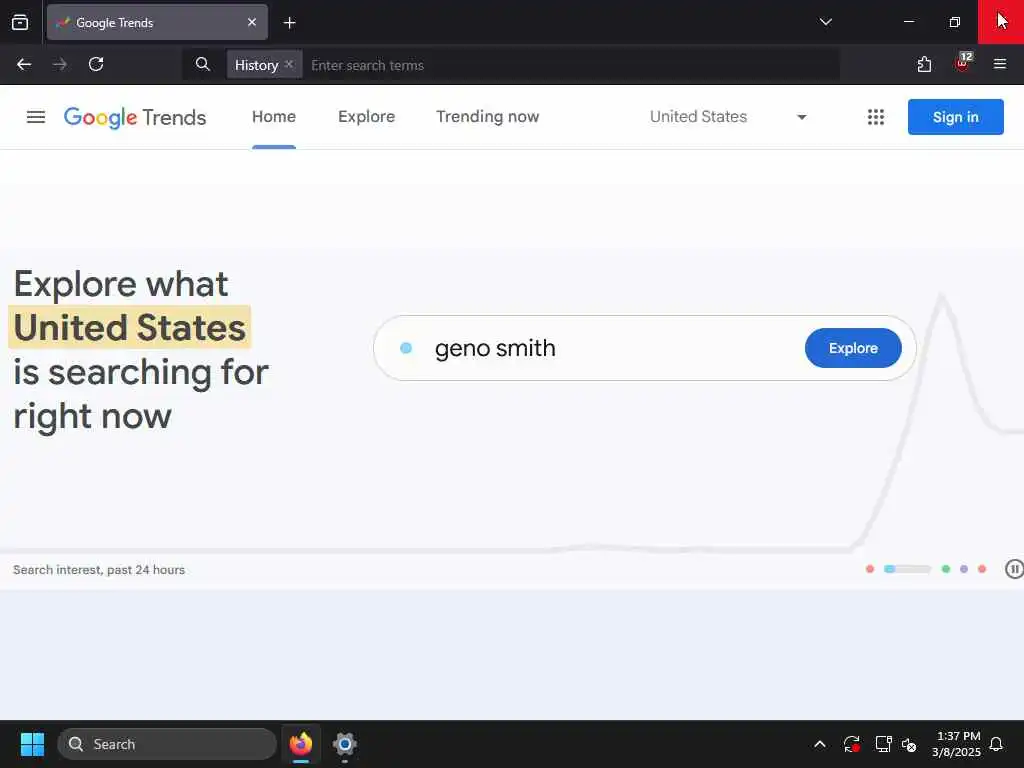The width and height of the screenshot is (1024, 768).
Task: Open the Firefox application menu
Action: coord(999,64)
